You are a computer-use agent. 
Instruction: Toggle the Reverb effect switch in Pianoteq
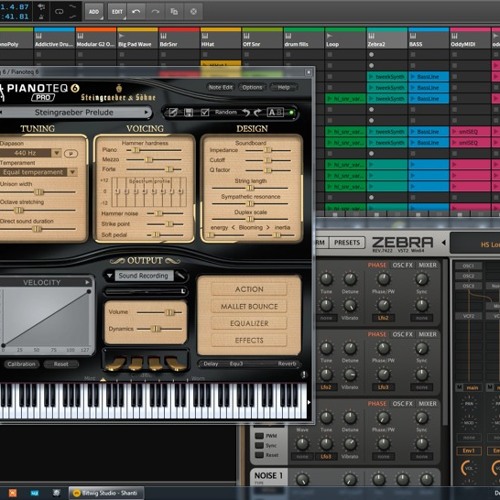[287, 364]
